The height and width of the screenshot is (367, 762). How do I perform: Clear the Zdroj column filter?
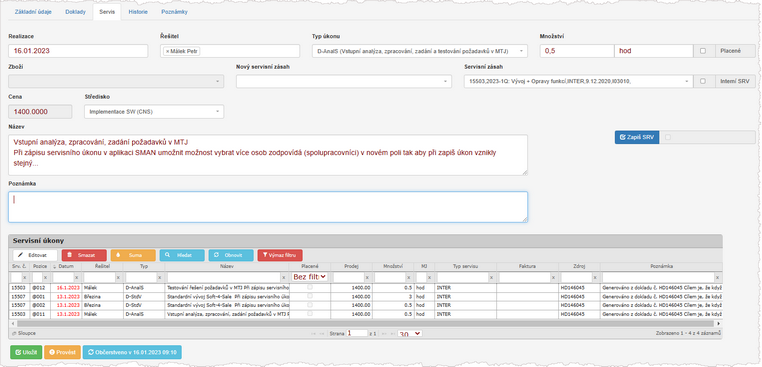click(595, 277)
